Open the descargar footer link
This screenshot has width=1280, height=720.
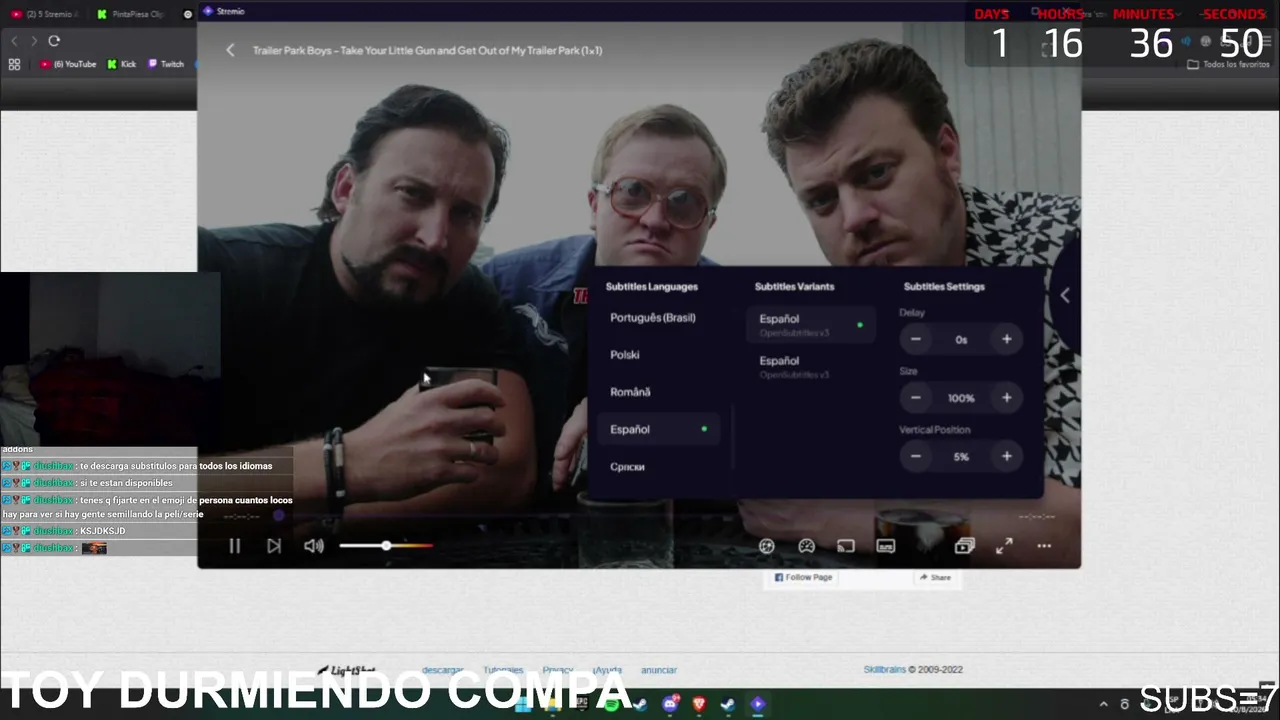442,670
